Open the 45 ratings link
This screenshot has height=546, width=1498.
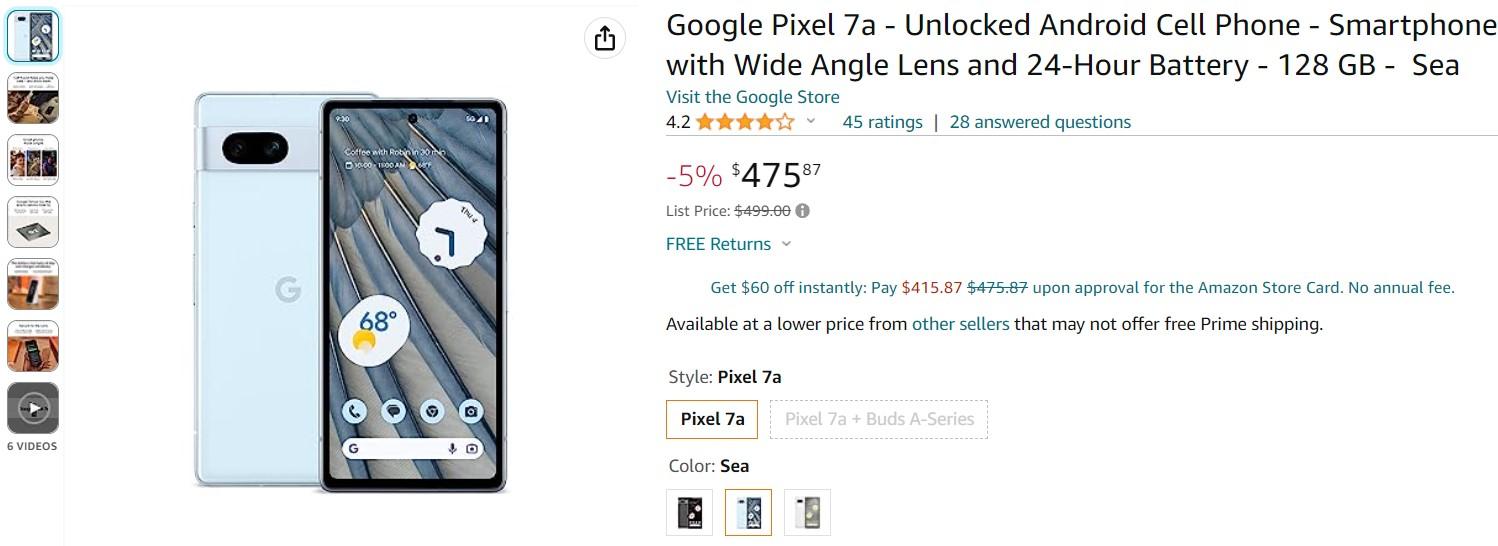(x=882, y=122)
